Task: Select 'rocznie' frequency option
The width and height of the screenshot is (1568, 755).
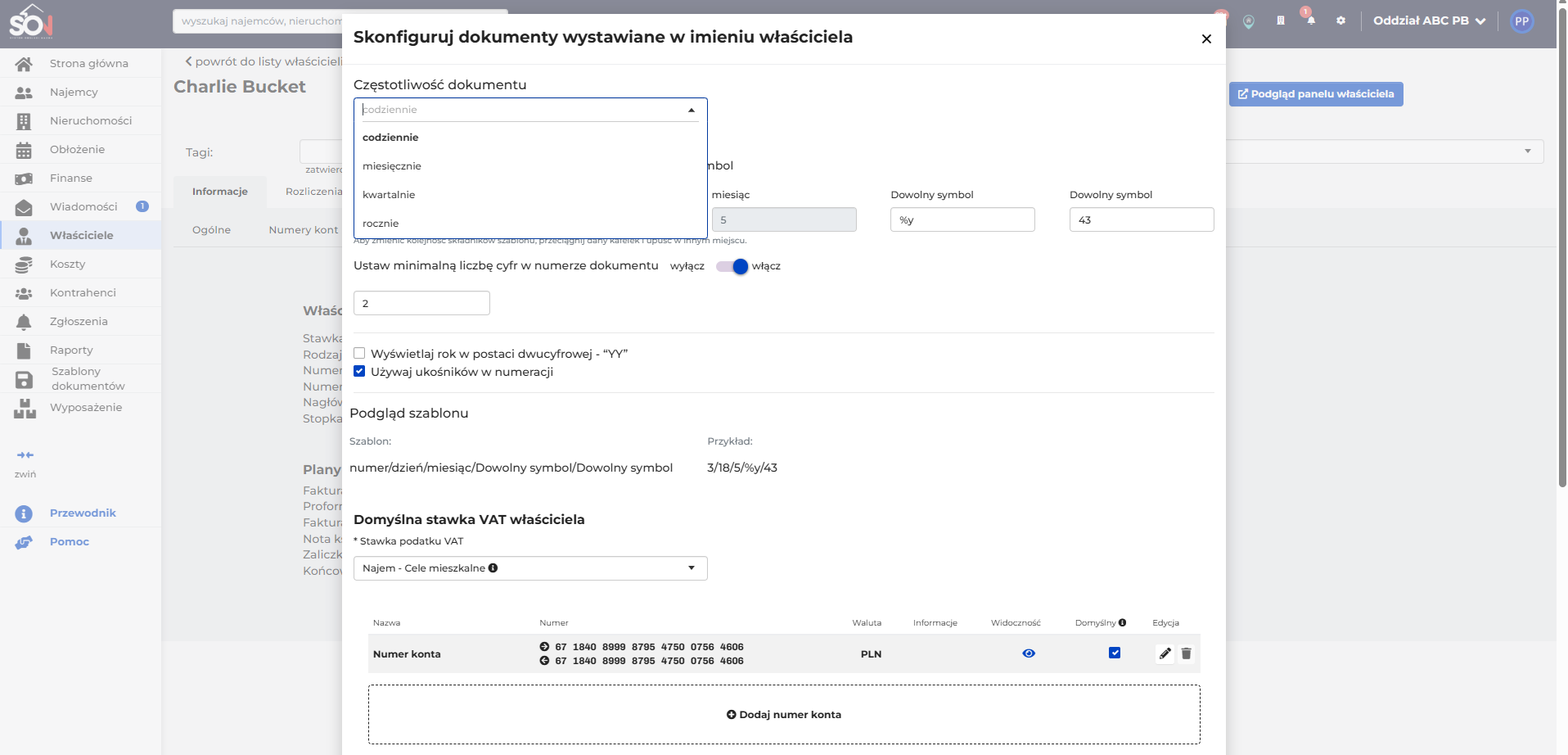Action: coord(530,224)
